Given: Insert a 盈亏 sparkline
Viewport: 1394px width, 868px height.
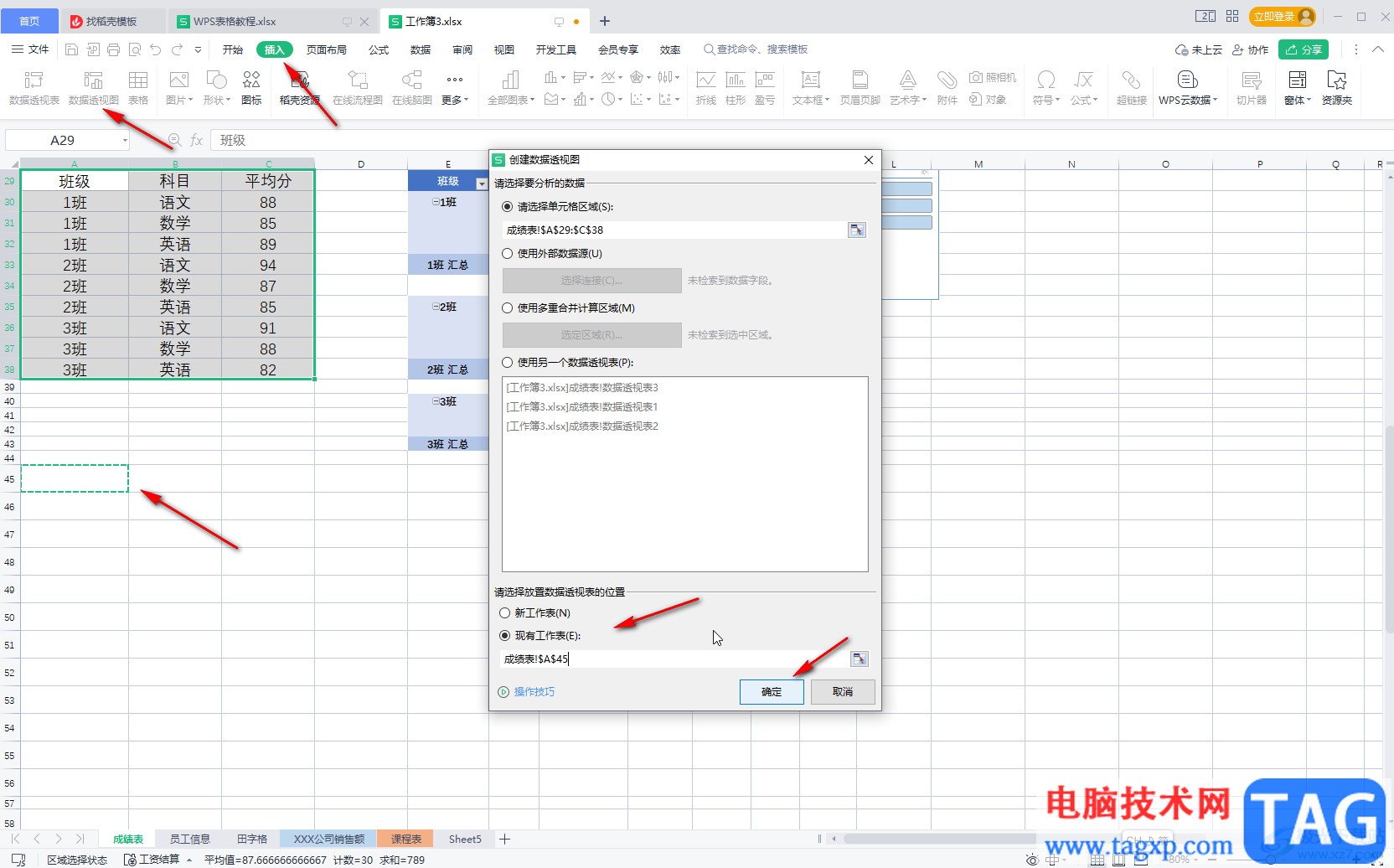Looking at the screenshot, I should coord(765,87).
